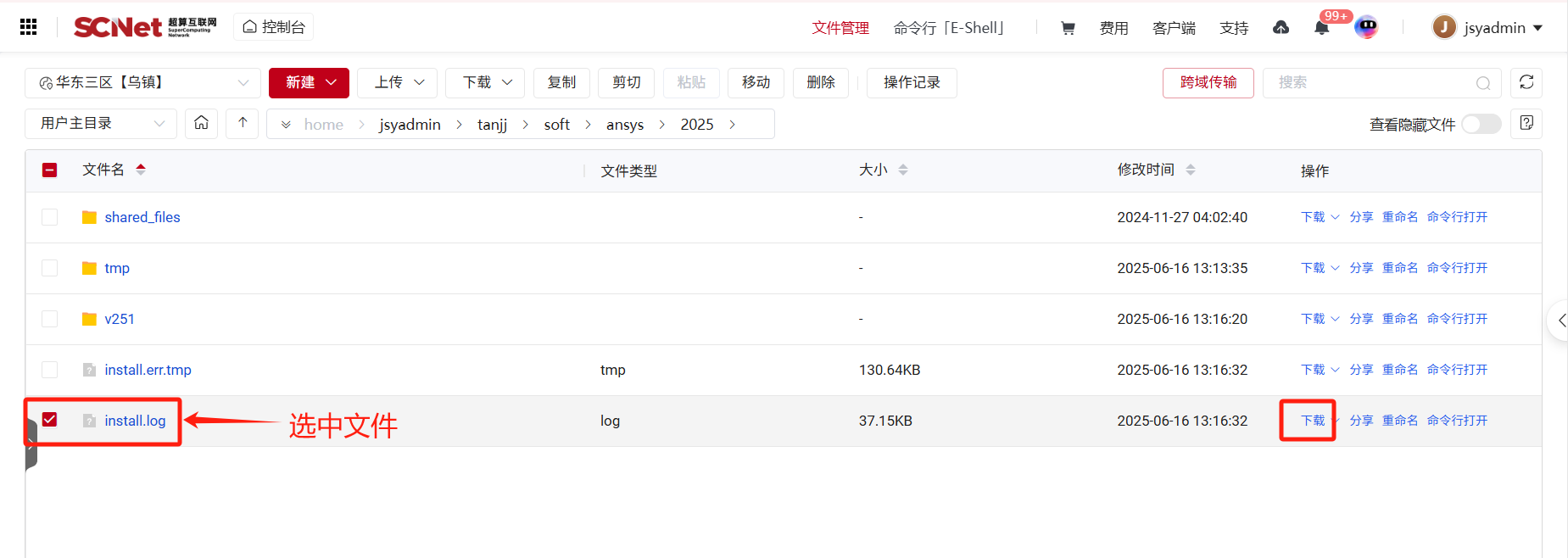Uncheck the install.log checkbox
Image resolution: width=1568 pixels, height=558 pixels.
50,420
